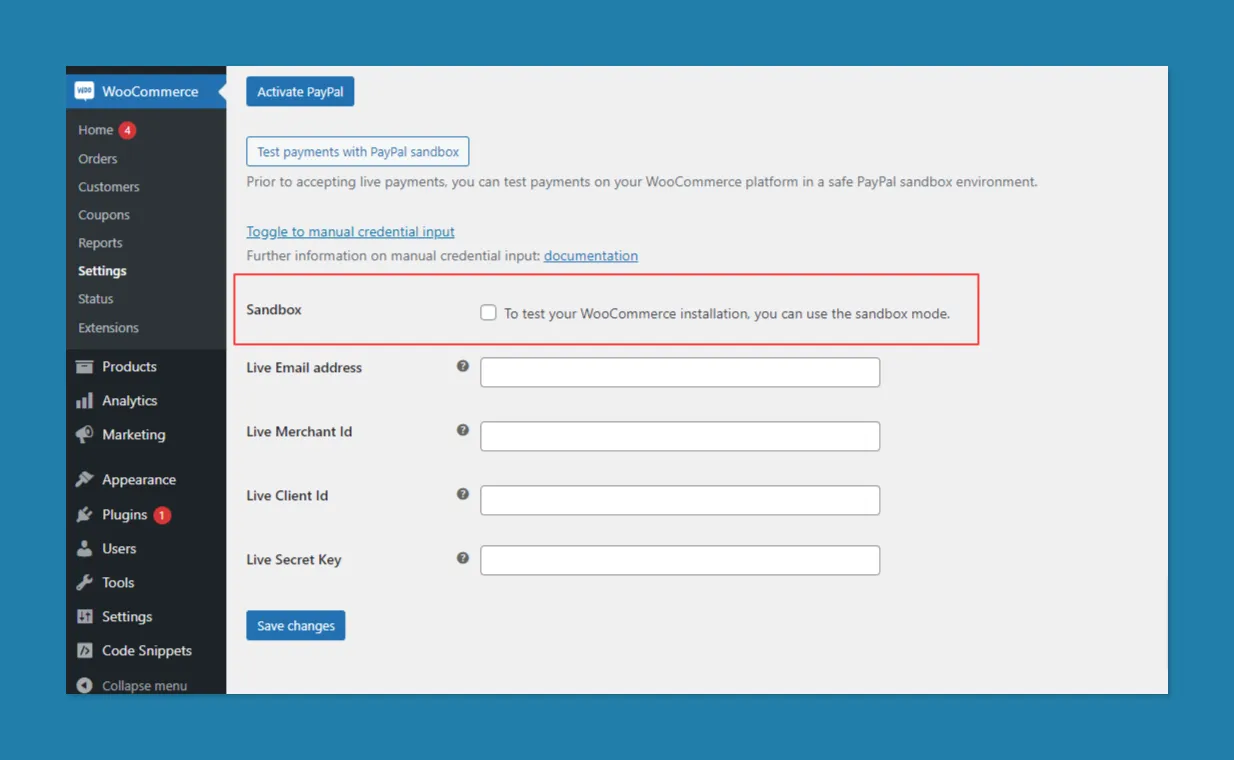
Task: Open Marketing via the megaphone icon
Action: [85, 435]
